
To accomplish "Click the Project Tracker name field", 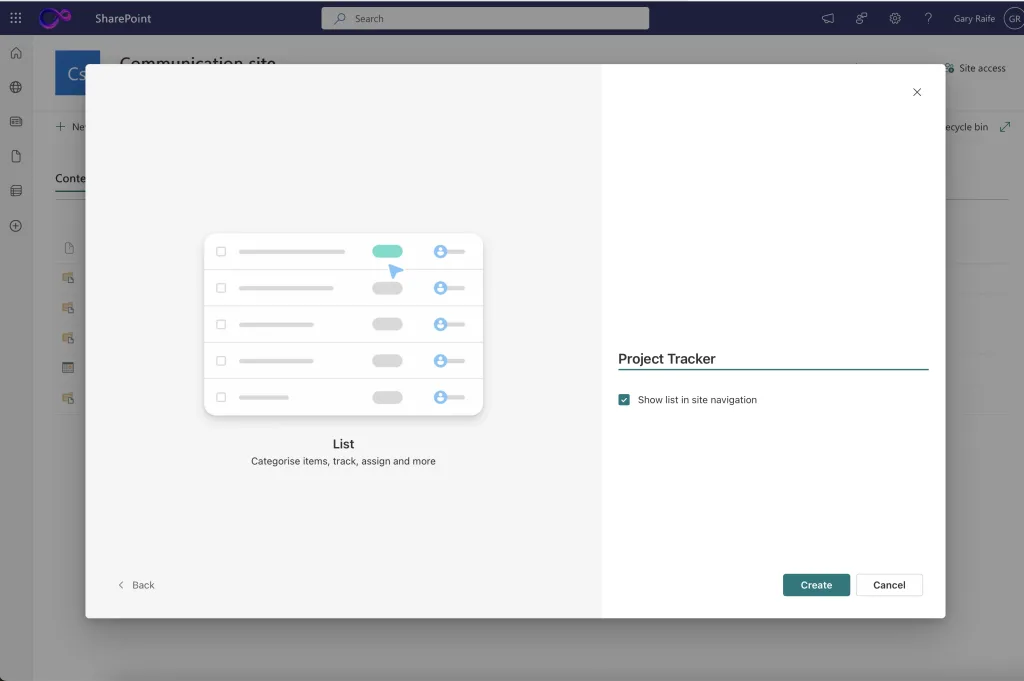I will (x=772, y=359).
